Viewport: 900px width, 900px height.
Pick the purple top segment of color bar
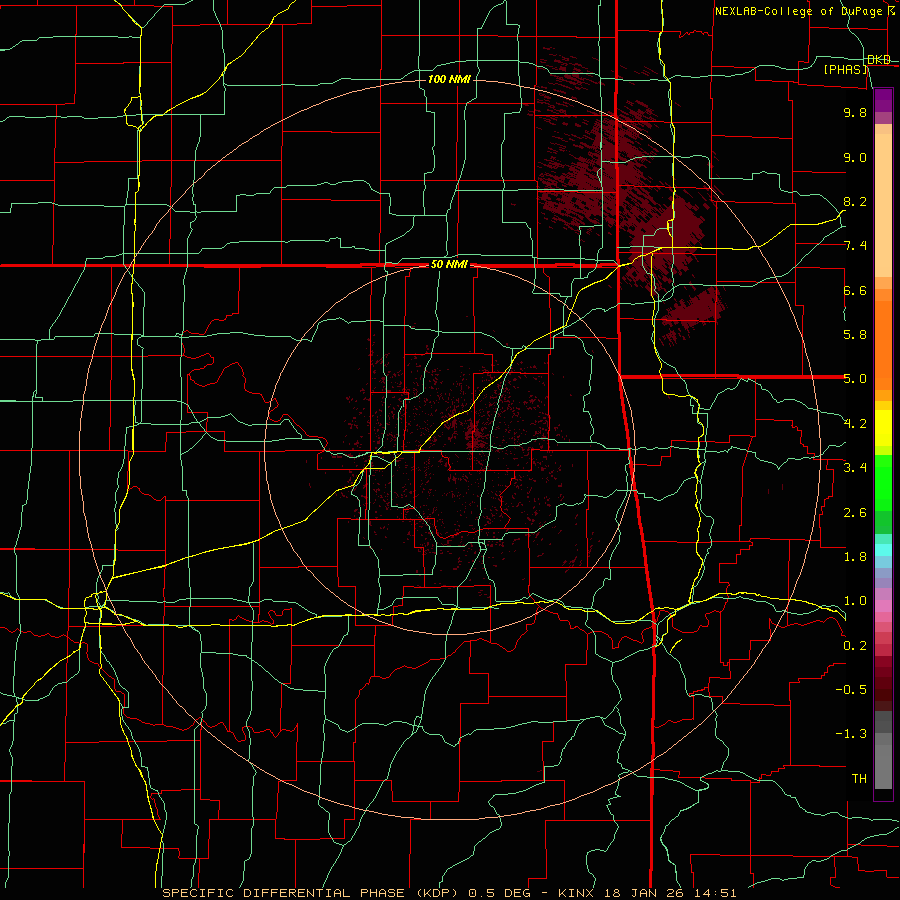click(883, 100)
